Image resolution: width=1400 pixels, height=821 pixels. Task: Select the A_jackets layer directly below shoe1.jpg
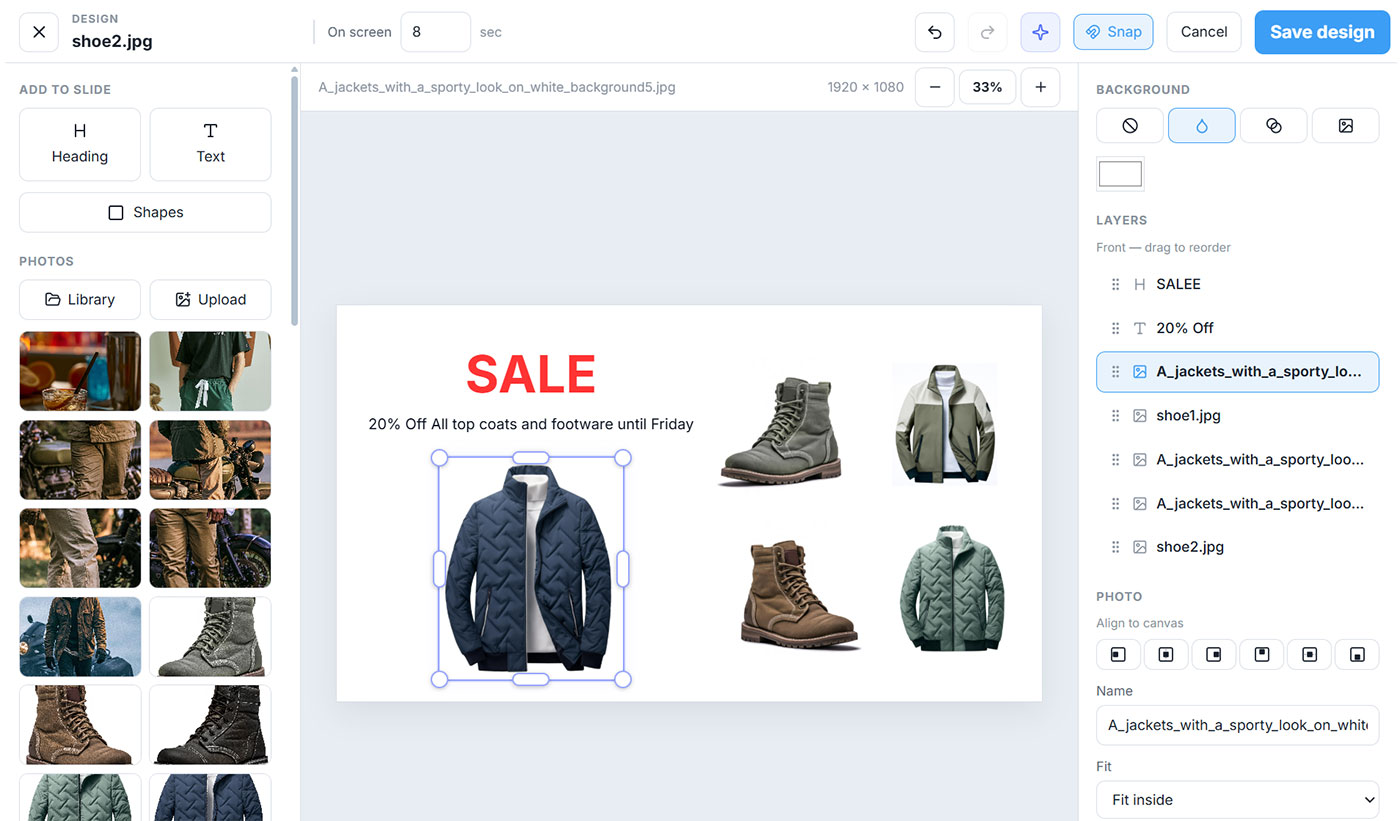[x=1238, y=459]
